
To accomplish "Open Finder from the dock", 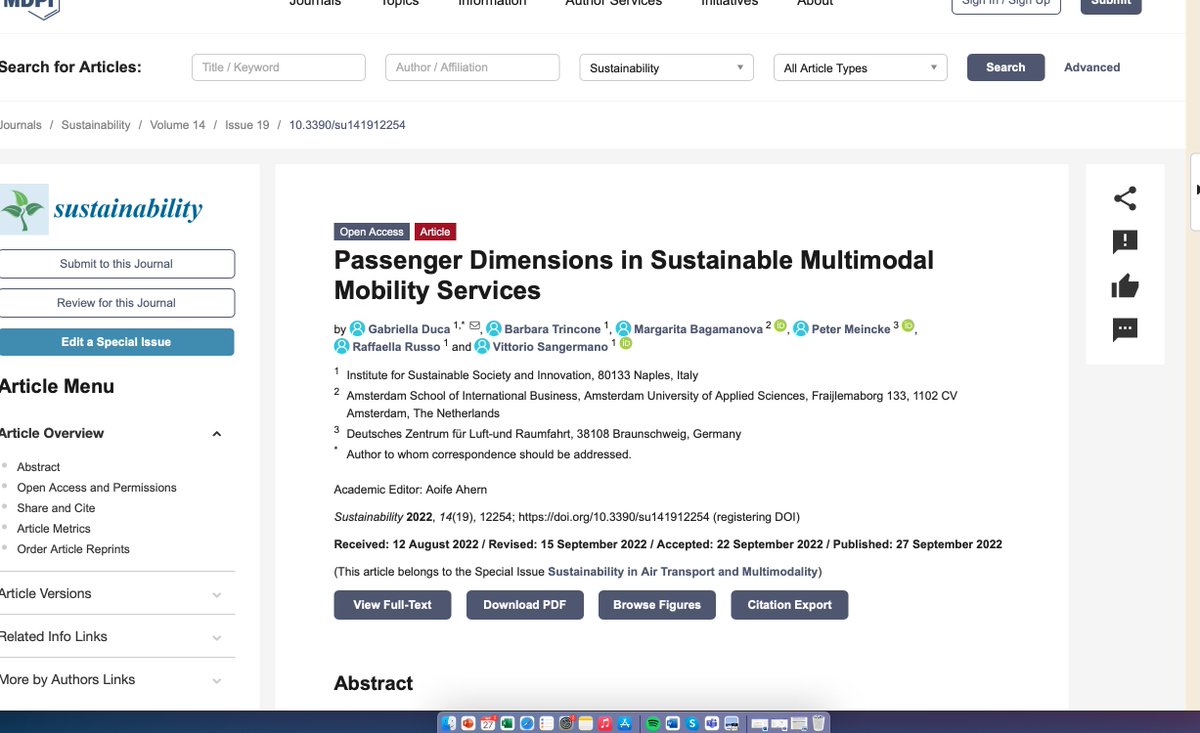I will pos(449,723).
